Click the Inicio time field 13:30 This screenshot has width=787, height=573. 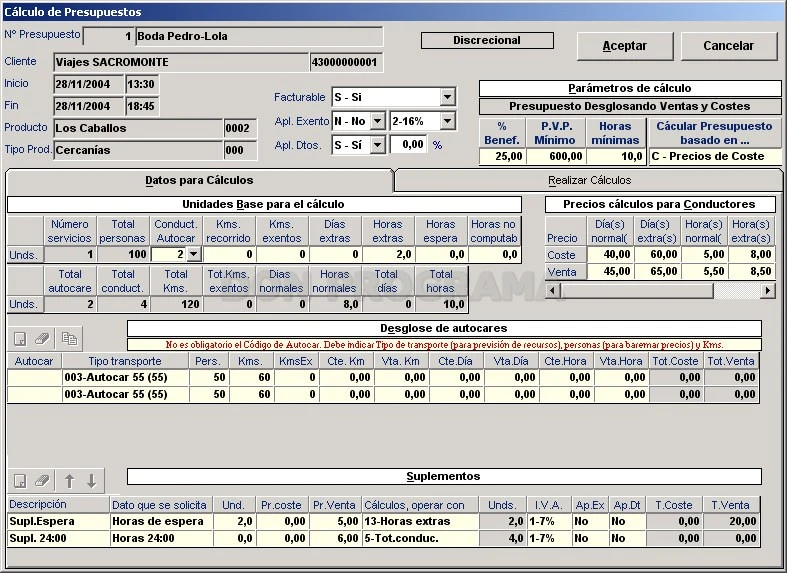coord(142,84)
